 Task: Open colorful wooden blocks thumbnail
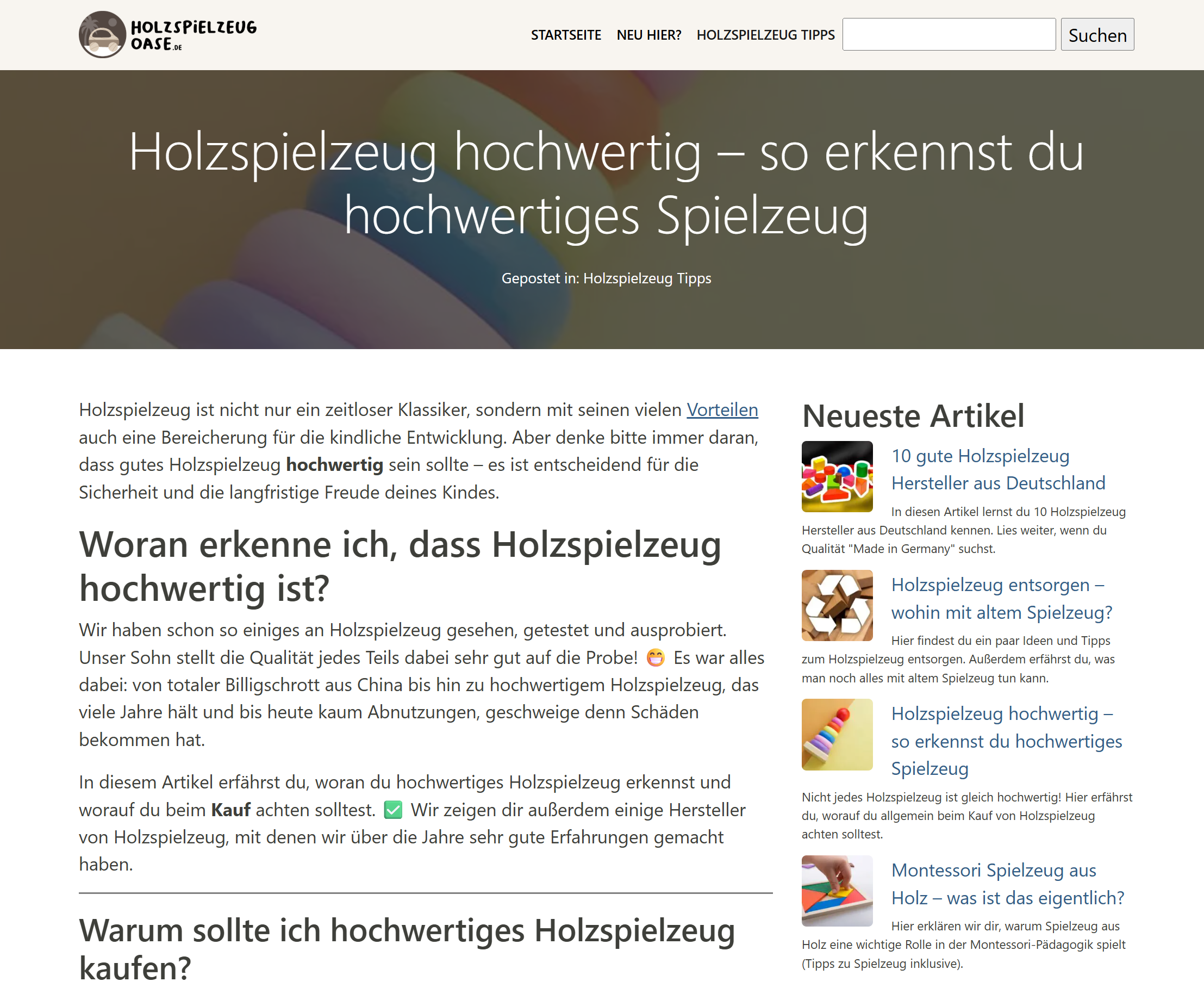pyautogui.click(x=837, y=476)
